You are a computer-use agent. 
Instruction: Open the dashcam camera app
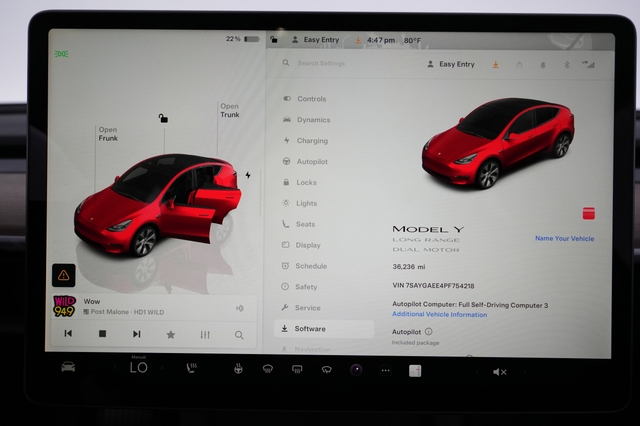click(x=356, y=370)
